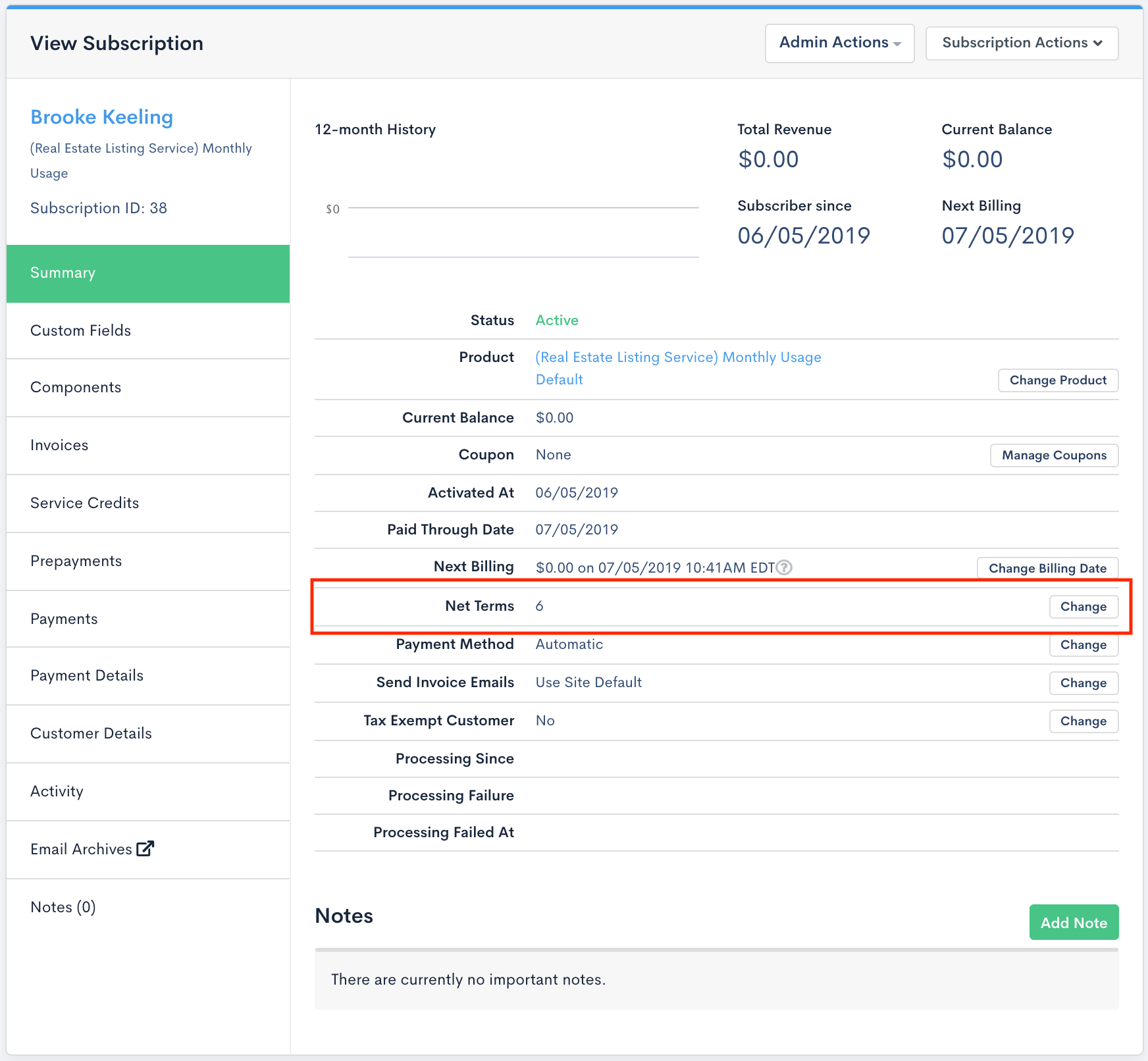Change the Net Terms value
The image size is (1148, 1061).
[x=1083, y=607]
